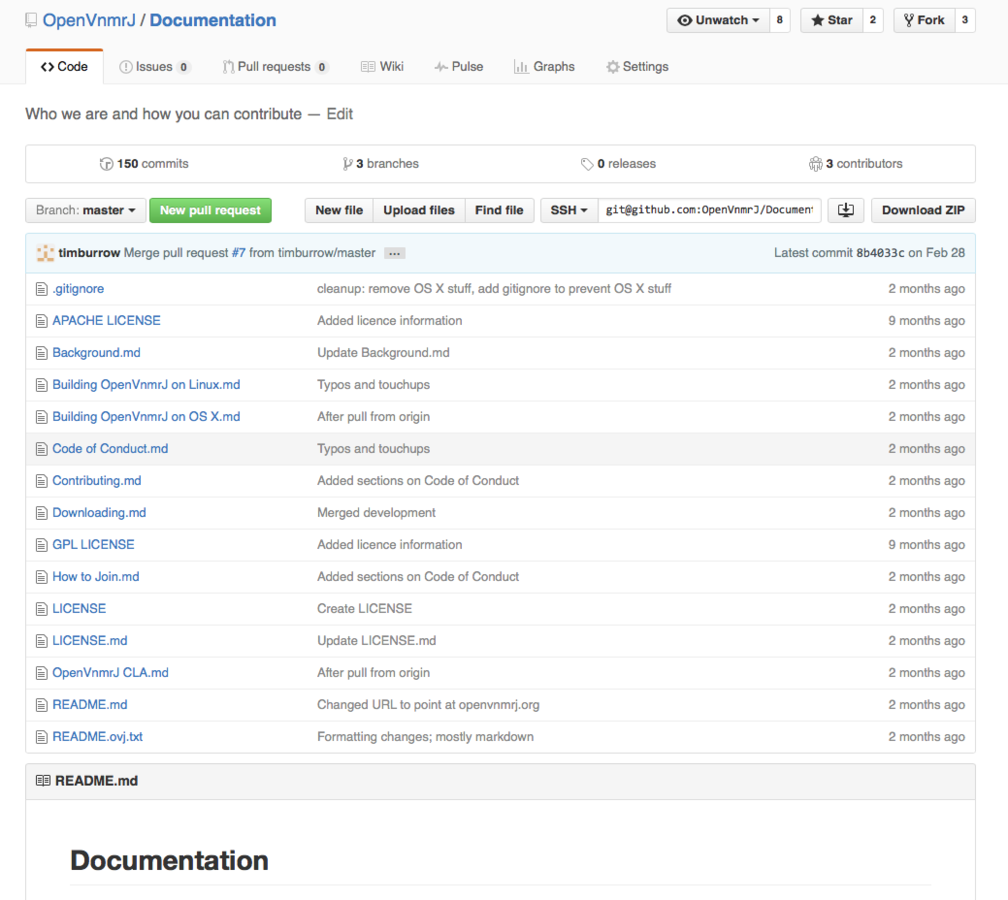Open the Issues tab
The image size is (1008, 900).
point(154,67)
